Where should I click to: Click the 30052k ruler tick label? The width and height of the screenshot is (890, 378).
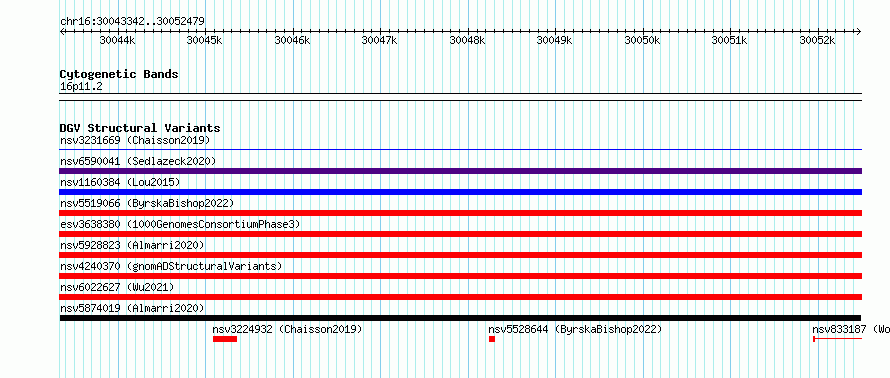818,40
